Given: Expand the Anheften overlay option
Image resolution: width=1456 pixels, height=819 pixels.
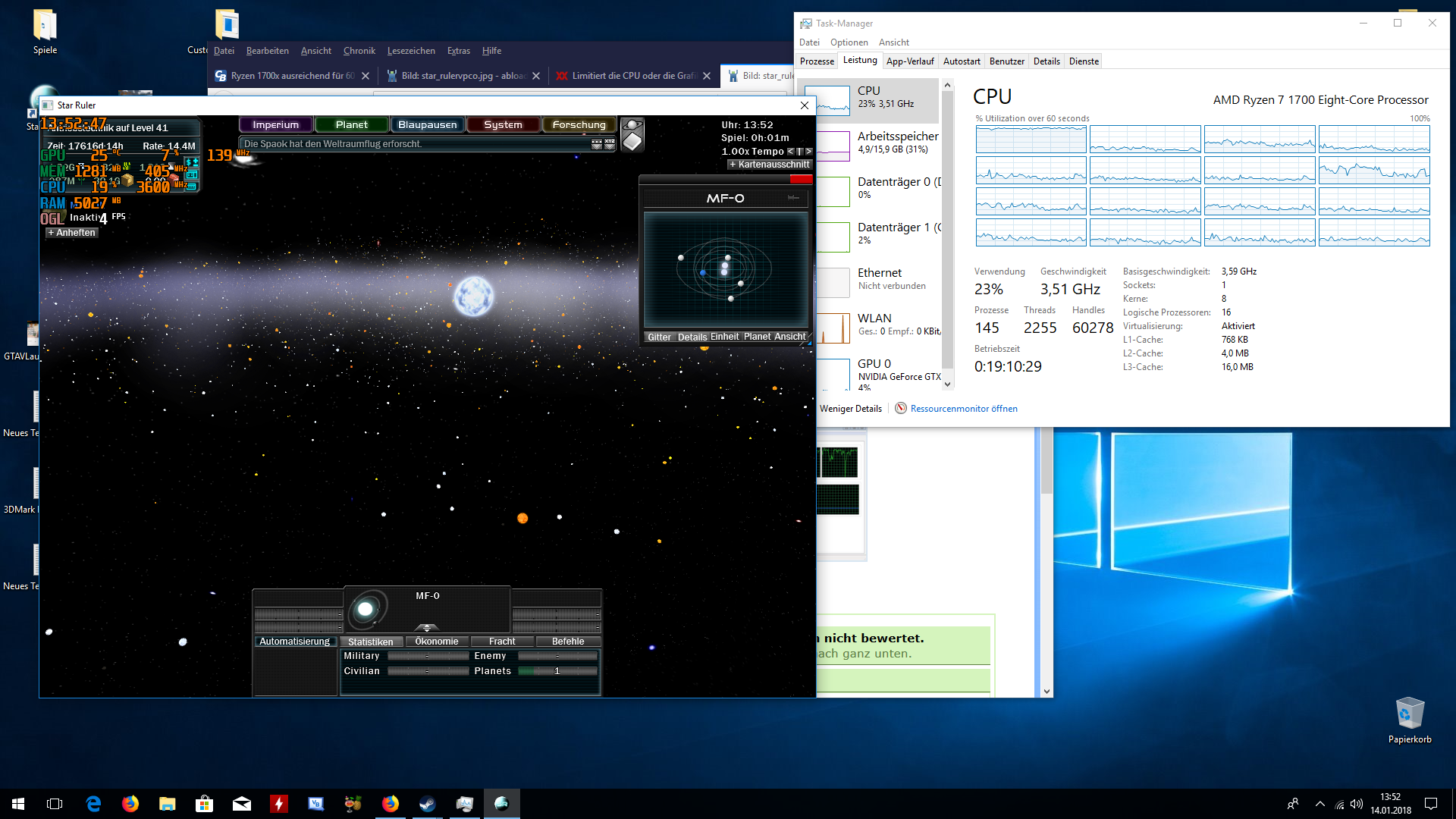Looking at the screenshot, I should click(x=71, y=233).
